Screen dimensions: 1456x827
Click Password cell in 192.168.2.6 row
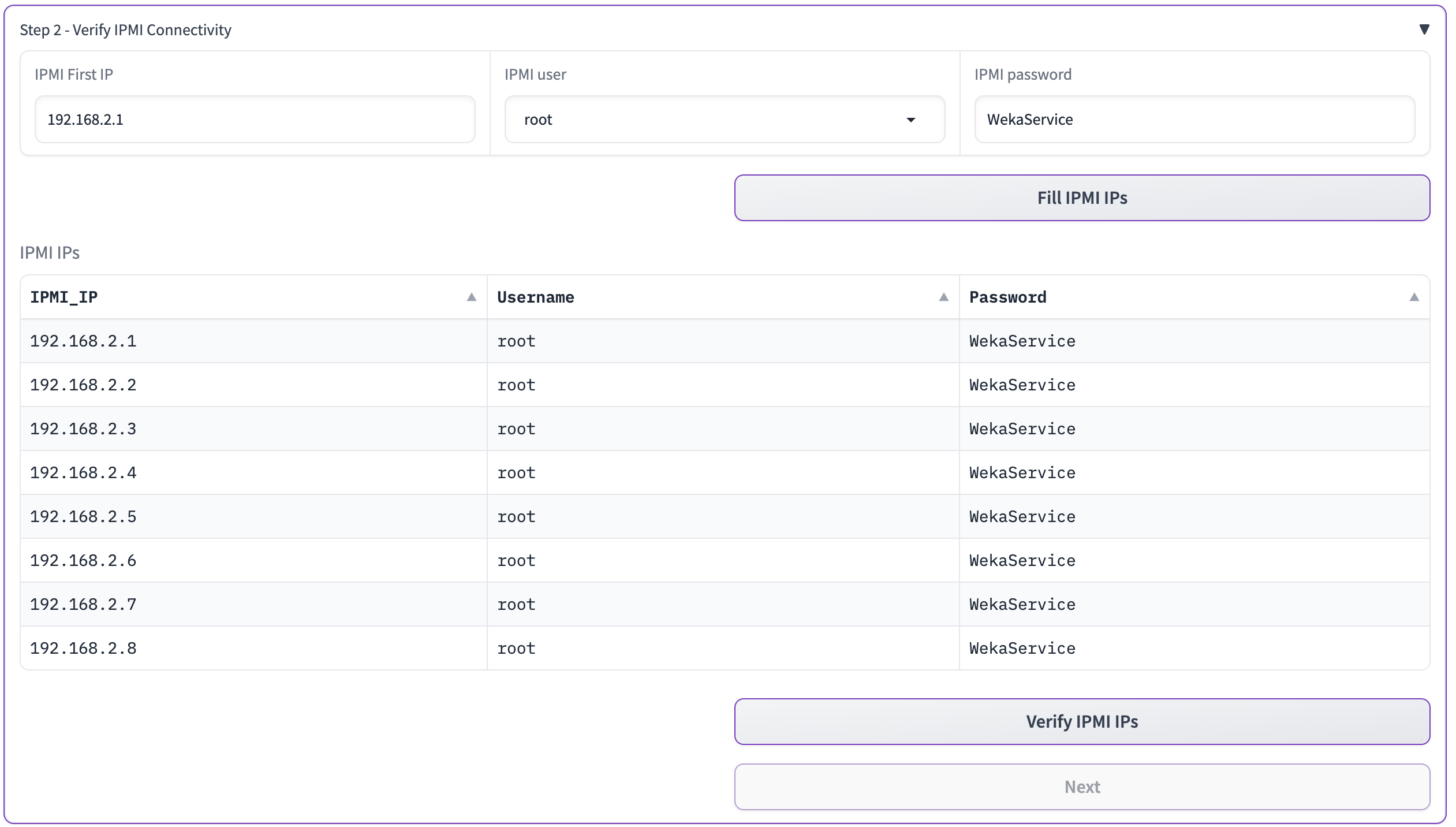click(x=1022, y=561)
